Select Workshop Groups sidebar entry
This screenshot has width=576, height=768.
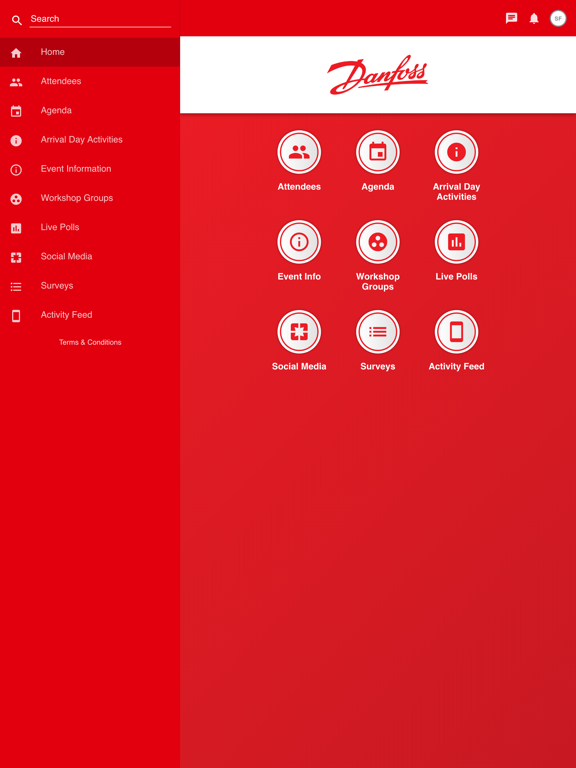tap(90, 198)
